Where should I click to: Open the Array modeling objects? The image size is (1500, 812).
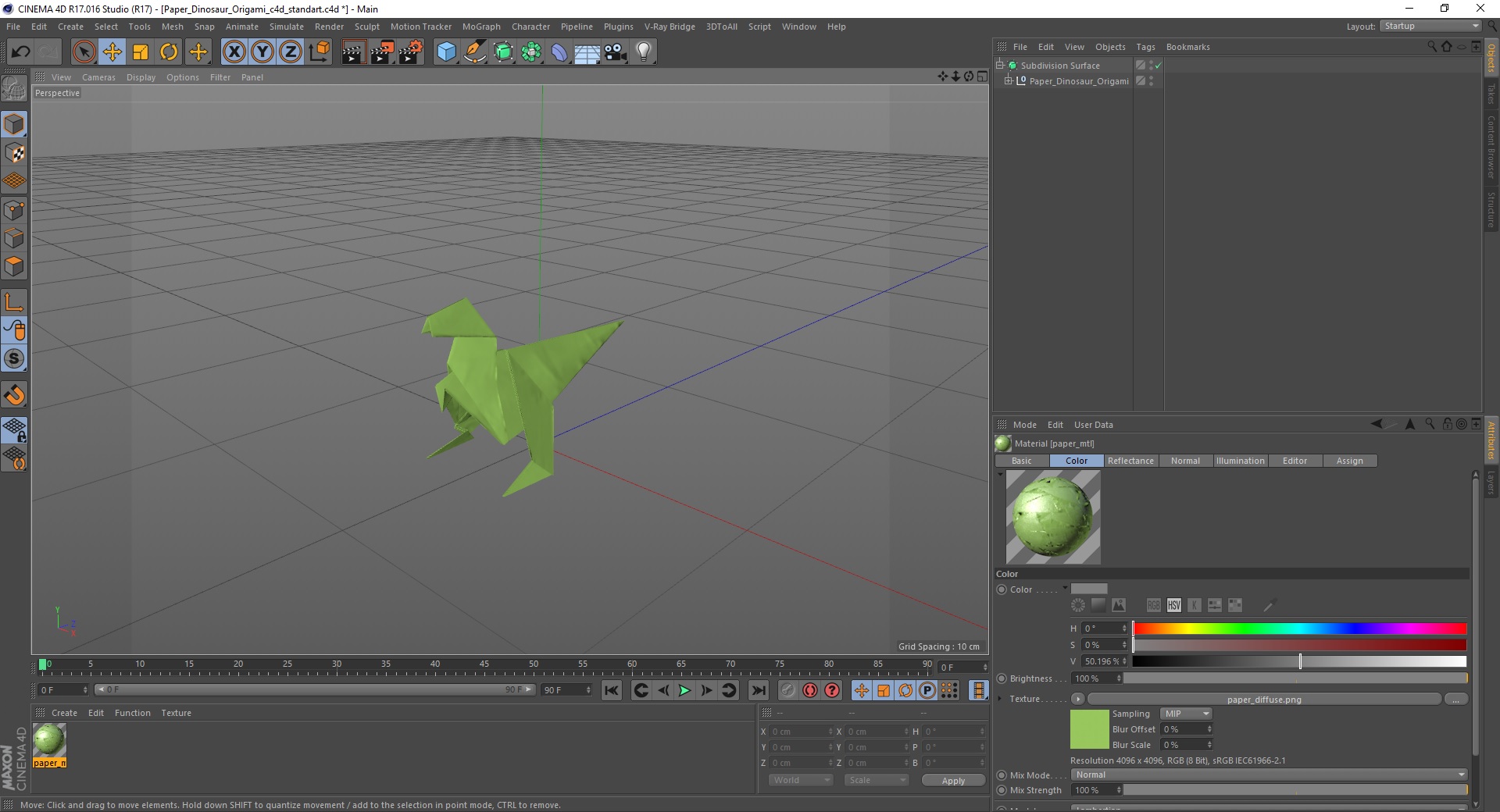pyautogui.click(x=531, y=52)
